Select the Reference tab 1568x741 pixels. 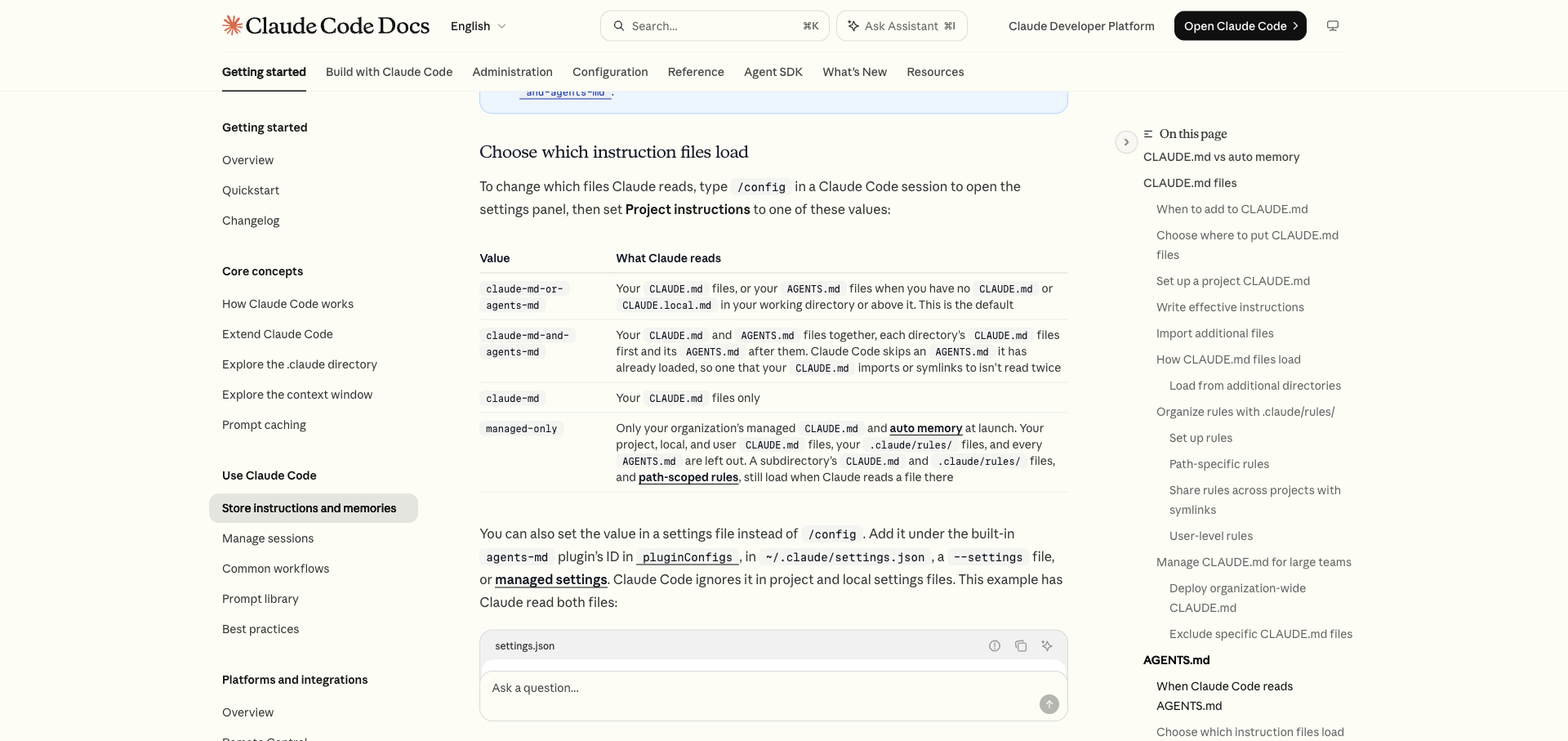tap(696, 72)
